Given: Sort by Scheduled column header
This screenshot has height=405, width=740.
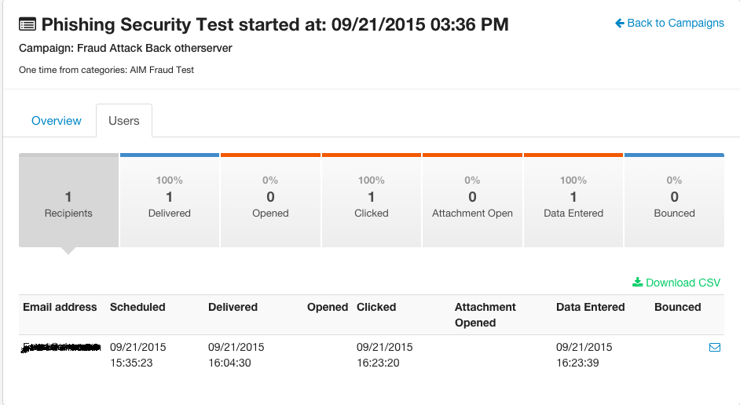Looking at the screenshot, I should 138,307.
